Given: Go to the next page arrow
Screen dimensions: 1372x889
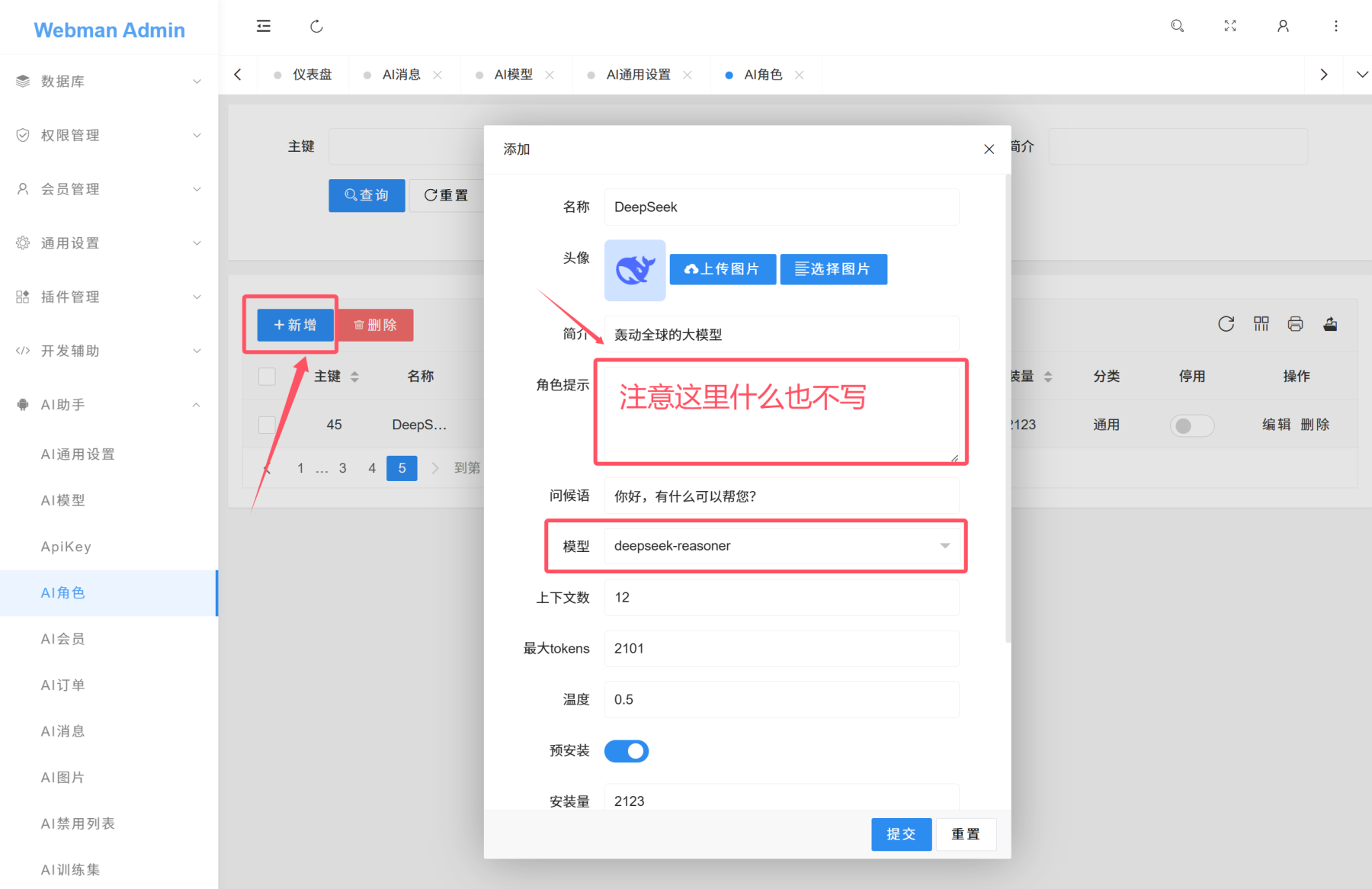Looking at the screenshot, I should tap(435, 468).
